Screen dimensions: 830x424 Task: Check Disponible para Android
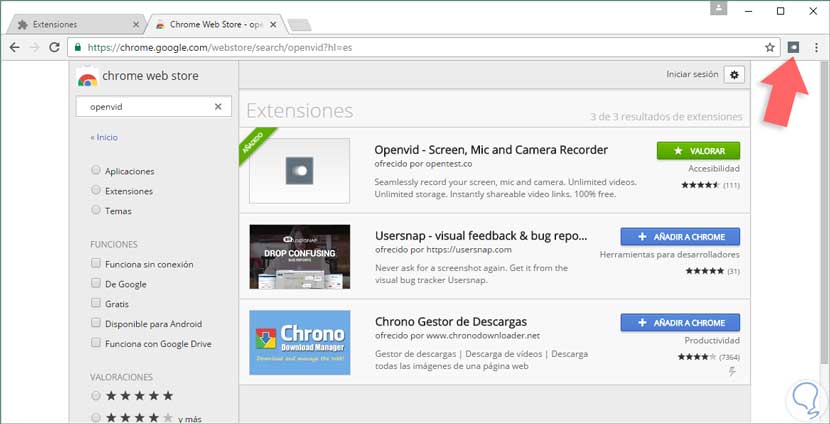96,323
